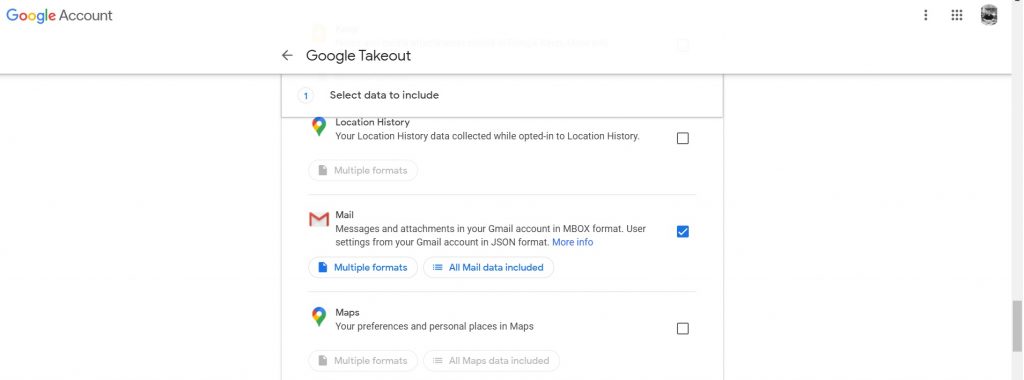Click the back arrow beside Google Takeout

point(287,55)
